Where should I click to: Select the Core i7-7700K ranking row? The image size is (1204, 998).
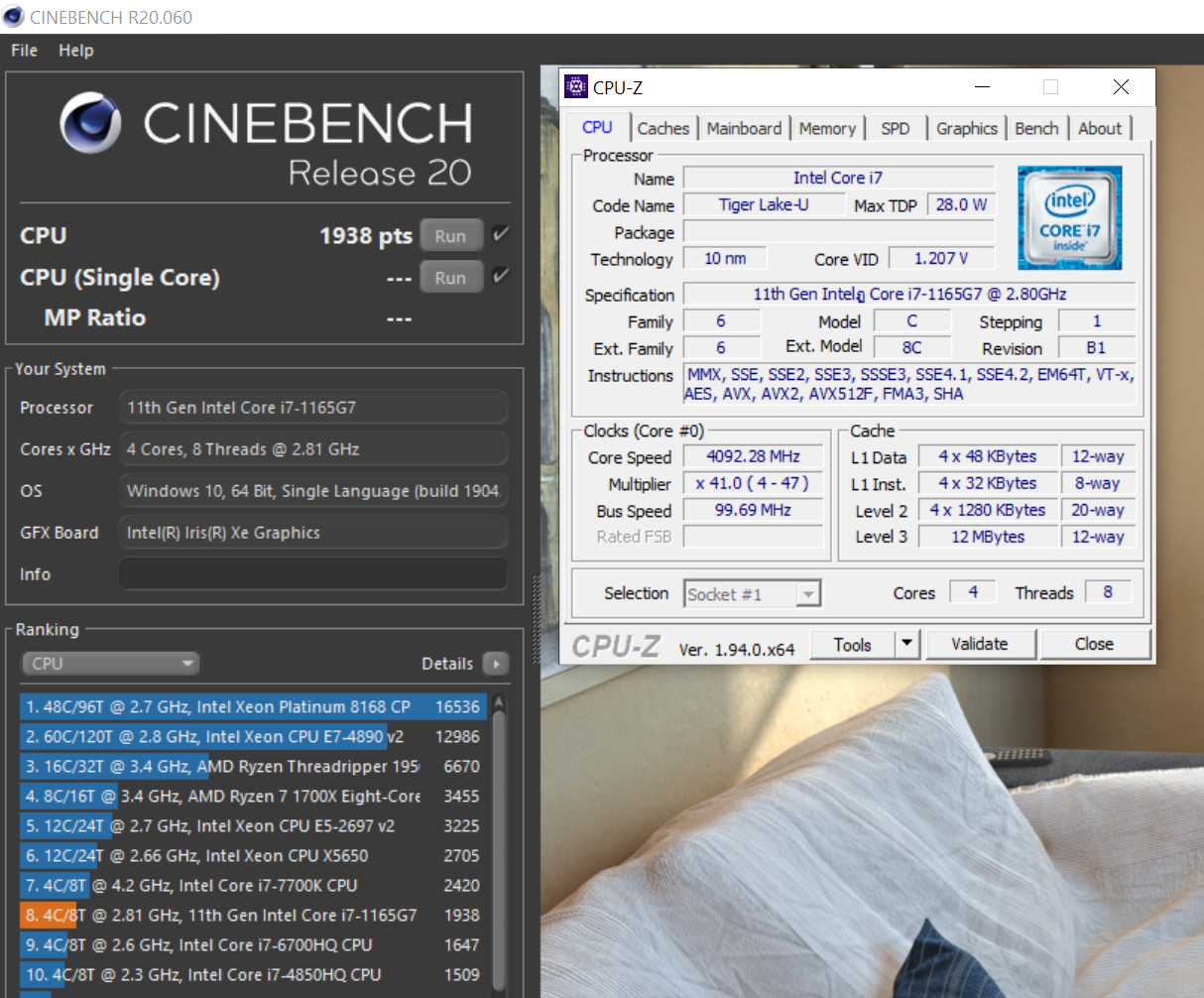click(x=253, y=886)
